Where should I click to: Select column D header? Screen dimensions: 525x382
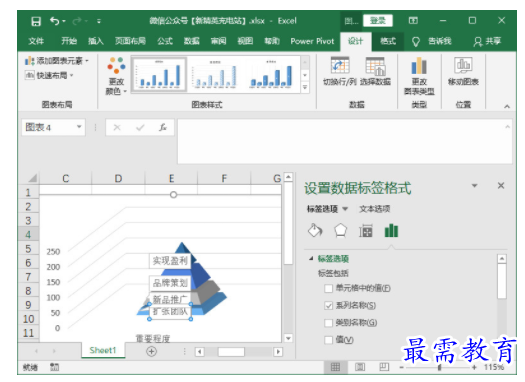click(x=118, y=178)
